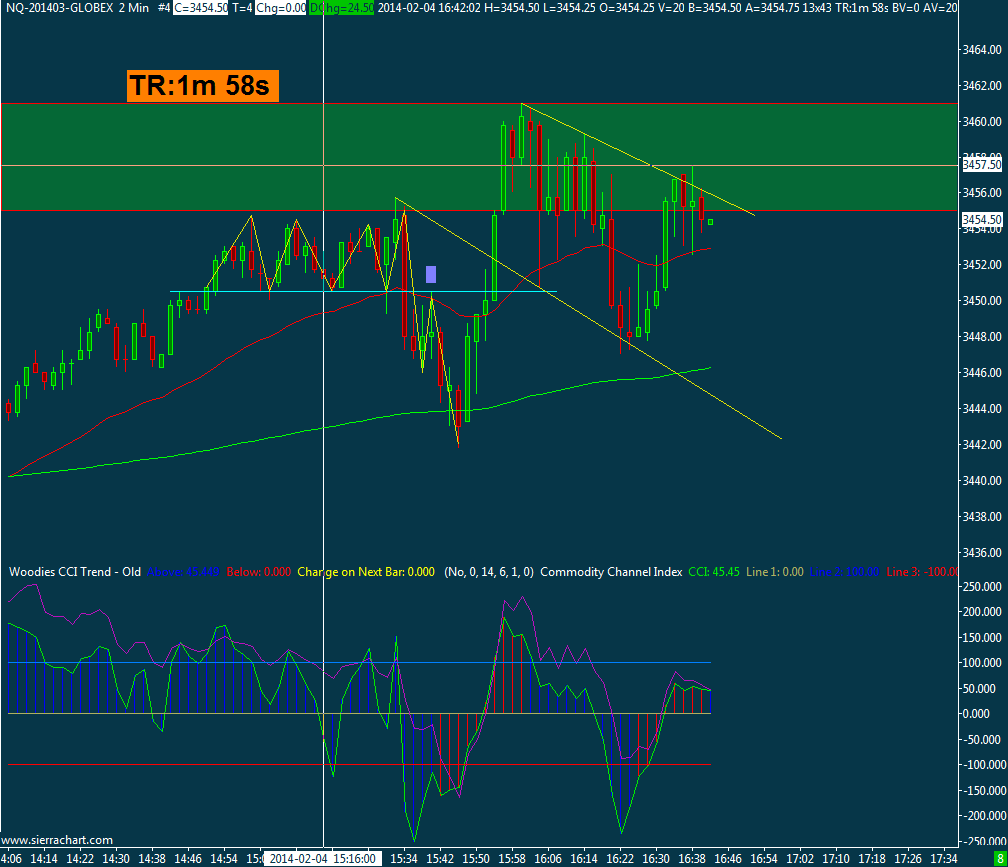Click the 17:26 label on time axis
Viewport: 1008px width, 867px height.
[908, 859]
